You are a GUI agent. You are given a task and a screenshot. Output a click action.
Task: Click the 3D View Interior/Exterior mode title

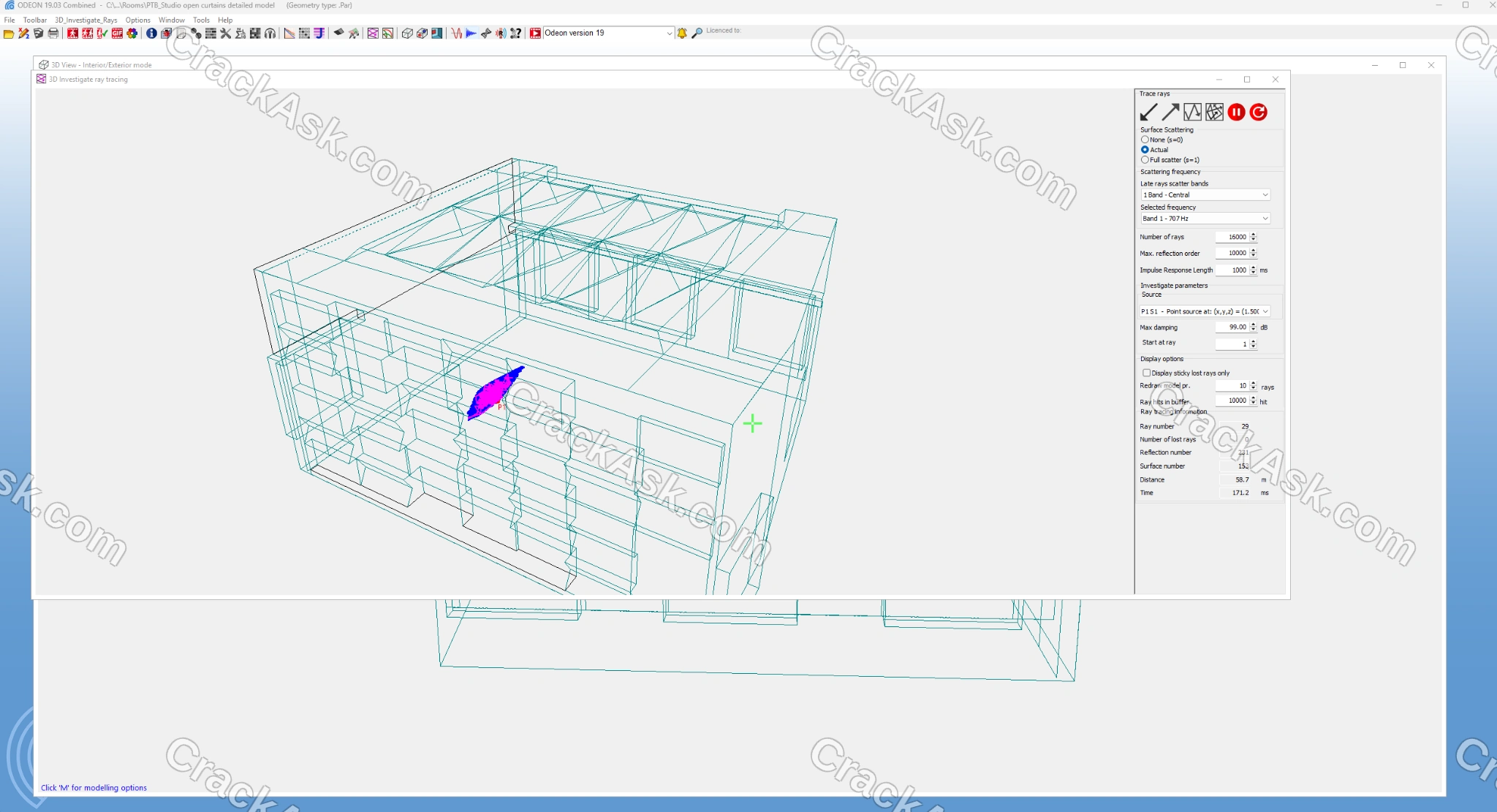(101, 65)
